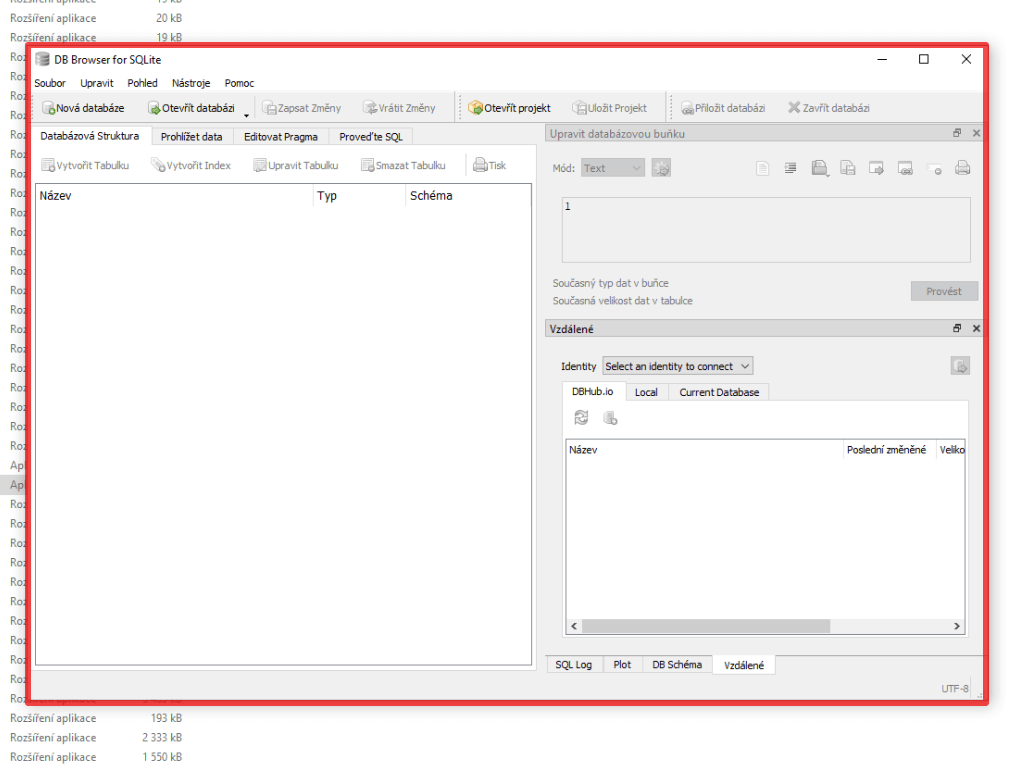Screen dimensions: 1024x768
Task: Switch to the Vzdálené bottom tab
Action: [744, 665]
